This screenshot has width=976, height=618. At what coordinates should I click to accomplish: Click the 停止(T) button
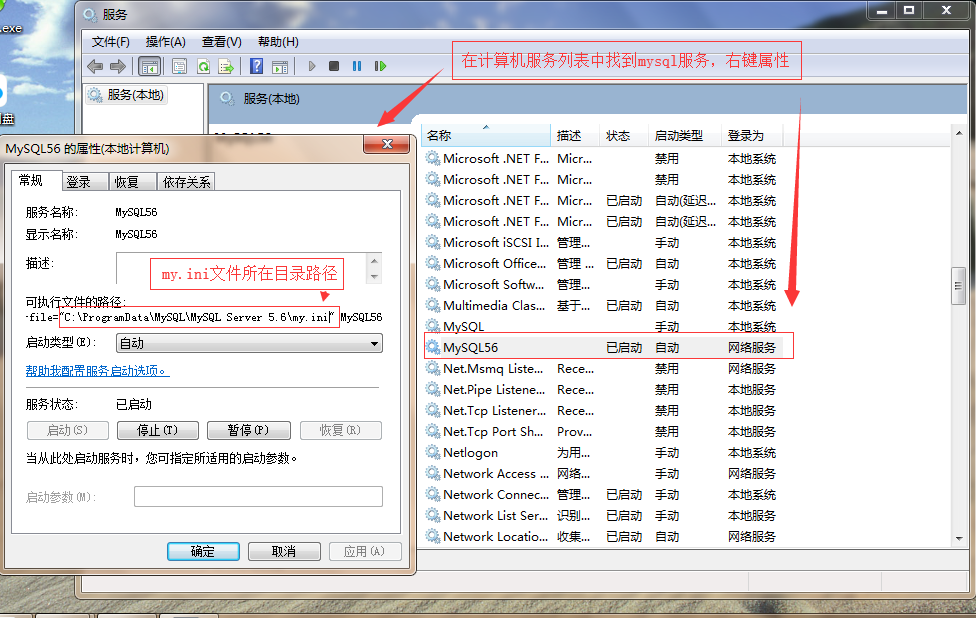coord(158,430)
